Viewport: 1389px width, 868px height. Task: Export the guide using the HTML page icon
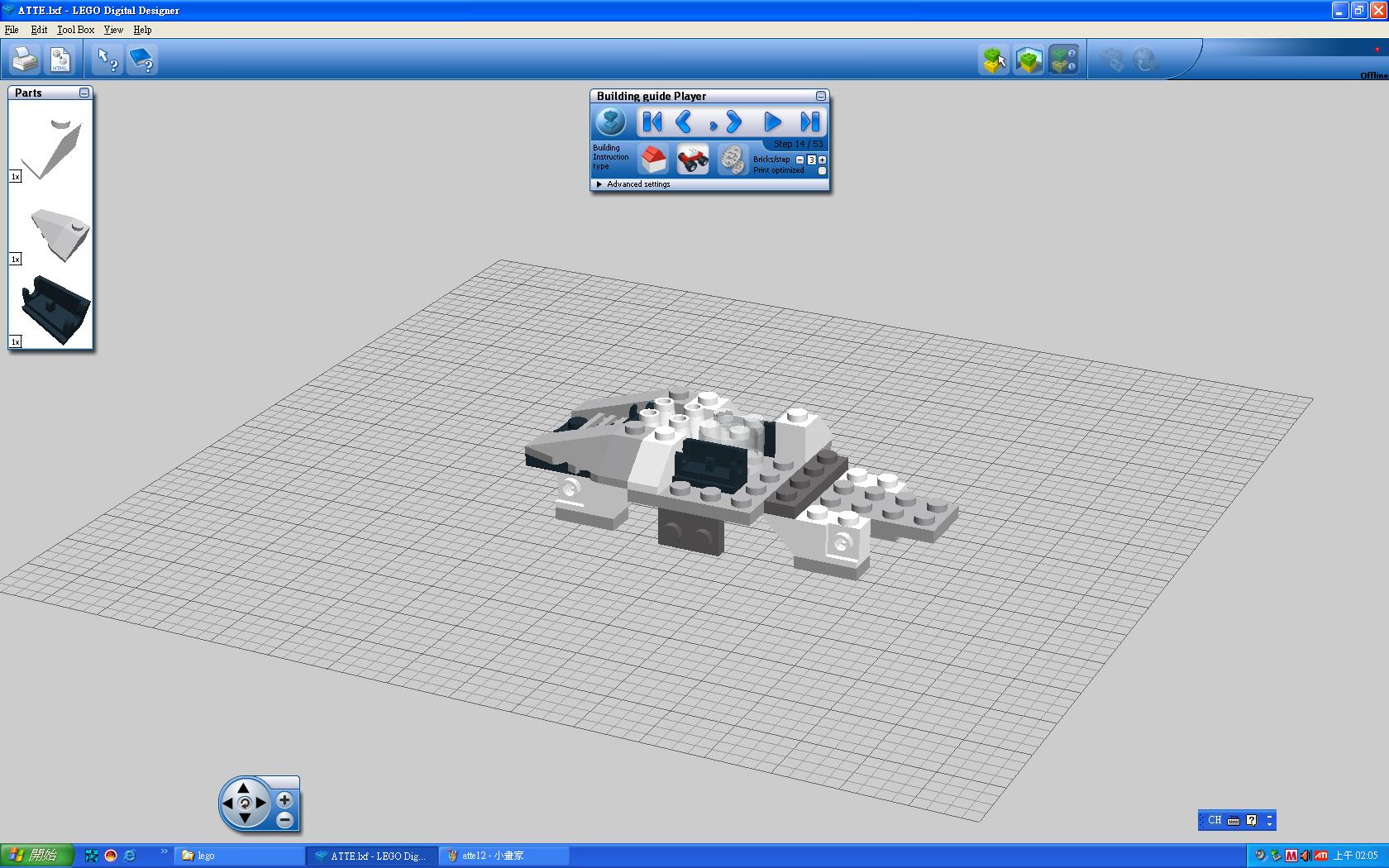[60, 60]
